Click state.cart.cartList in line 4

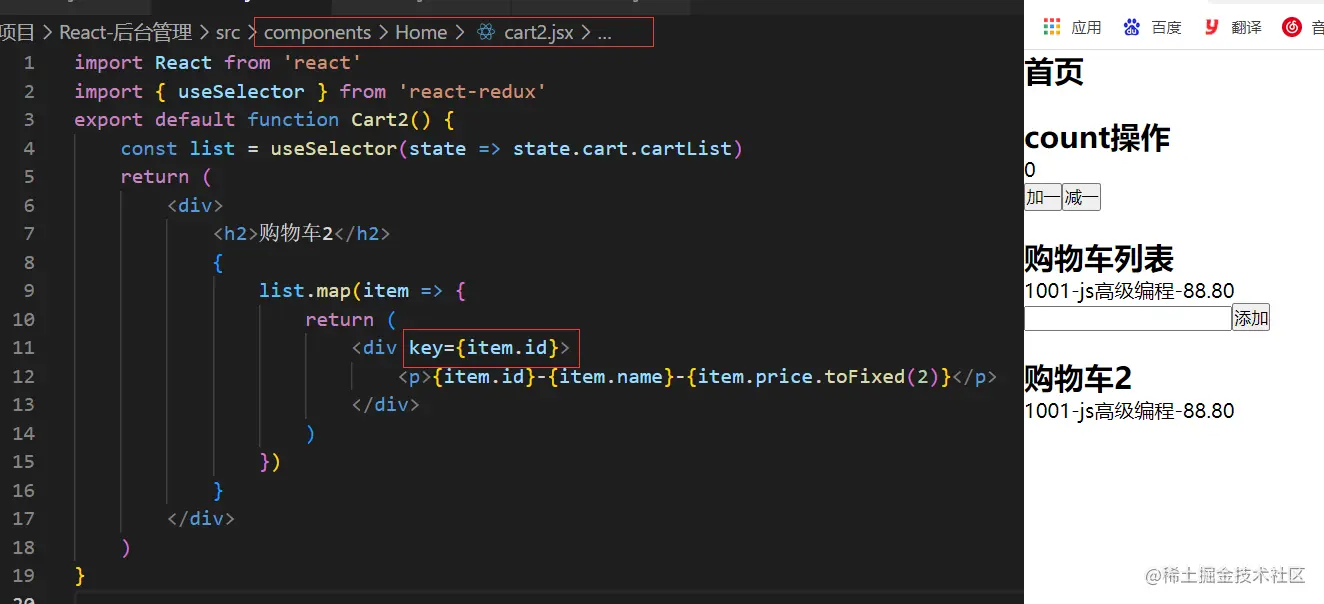point(622,148)
